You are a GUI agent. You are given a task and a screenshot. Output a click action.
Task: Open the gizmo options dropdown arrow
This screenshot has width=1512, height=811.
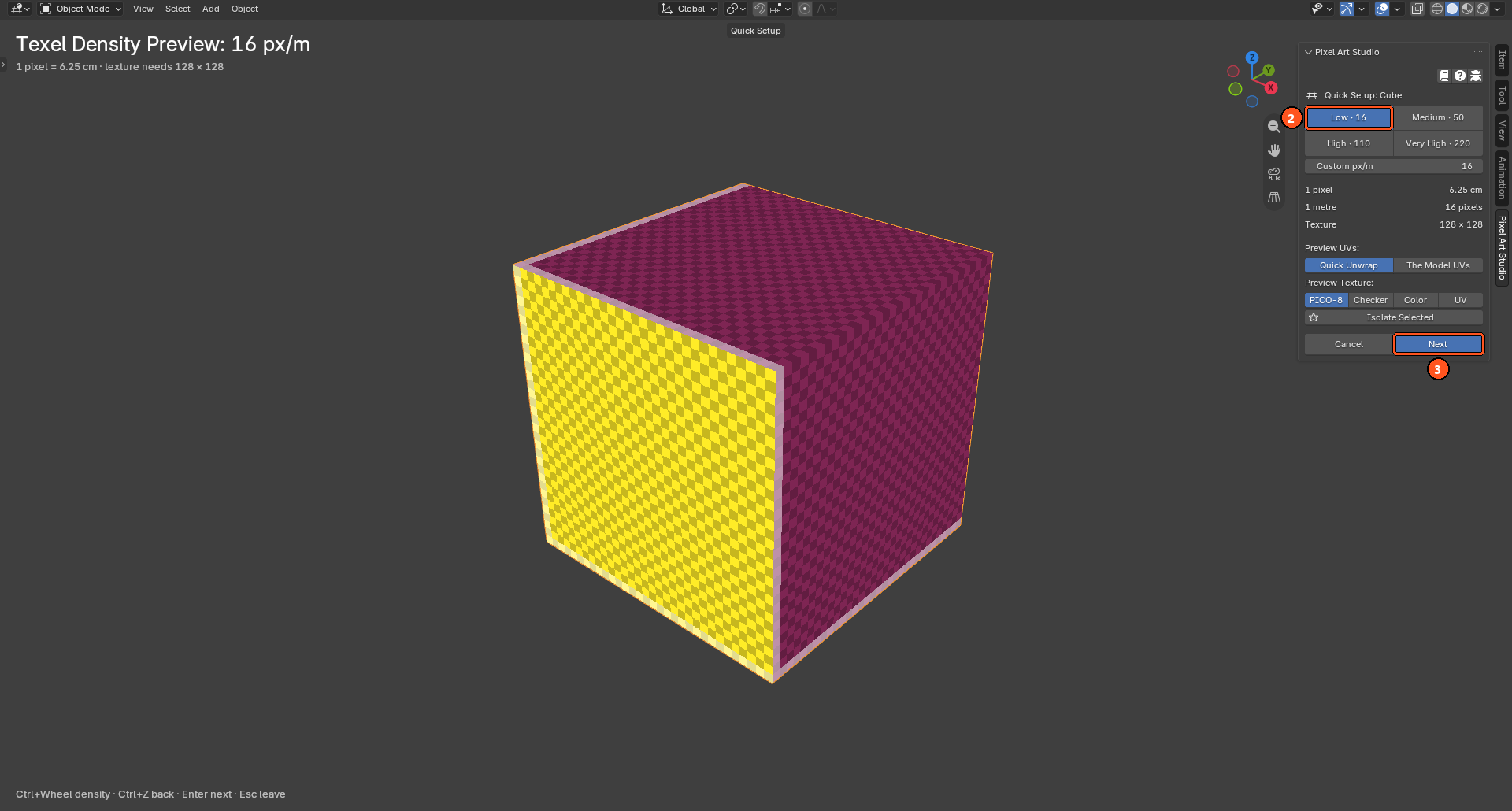coord(1362,9)
